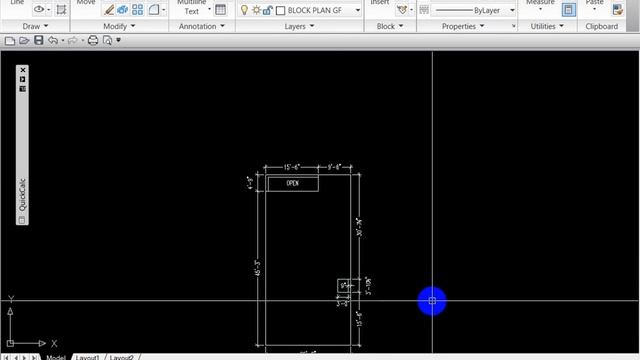Open the dropdown arrow beside the ellipse tool
This screenshot has height=360, width=640.
pyautogui.click(x=49, y=10)
